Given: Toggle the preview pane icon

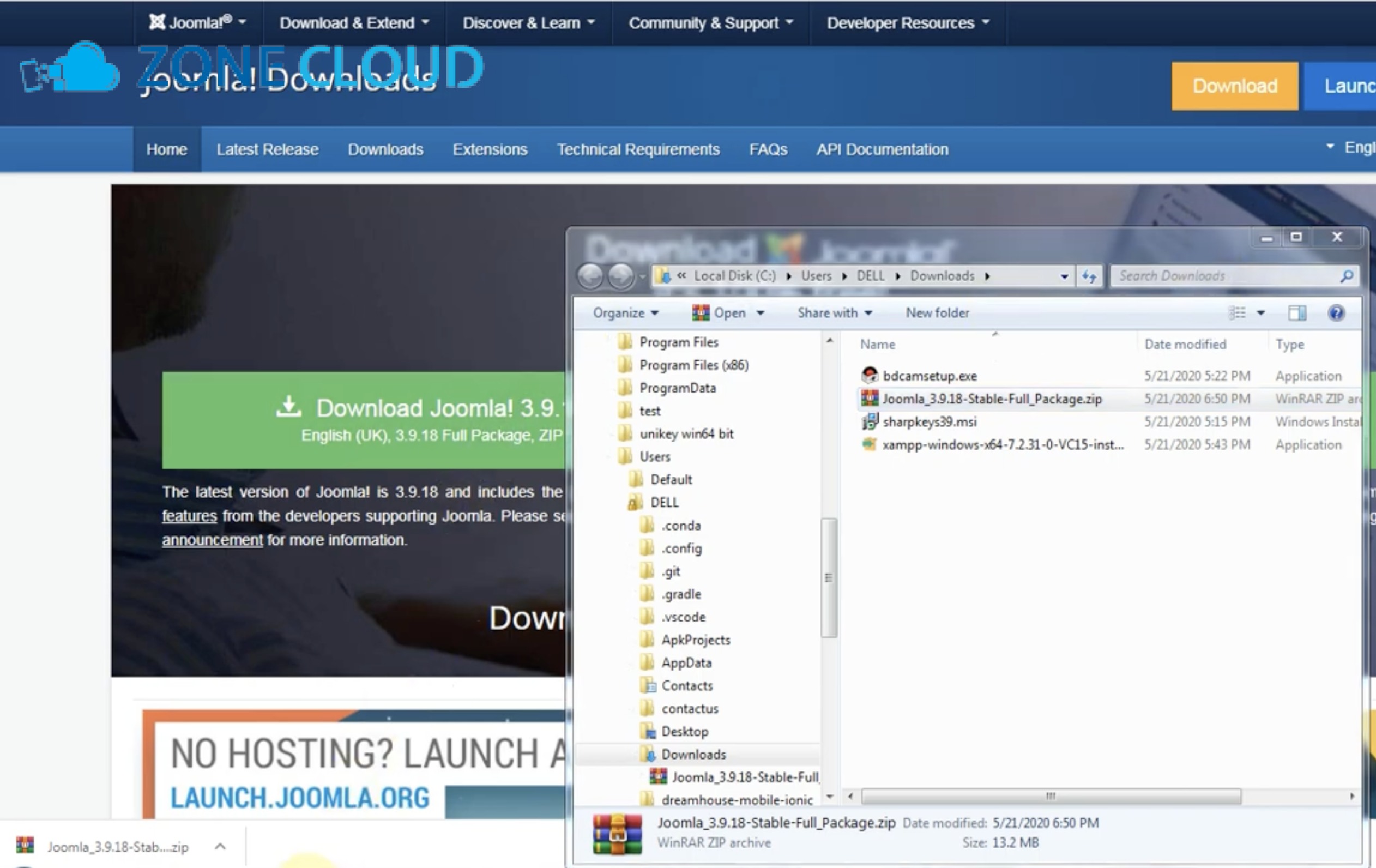Looking at the screenshot, I should (1297, 312).
